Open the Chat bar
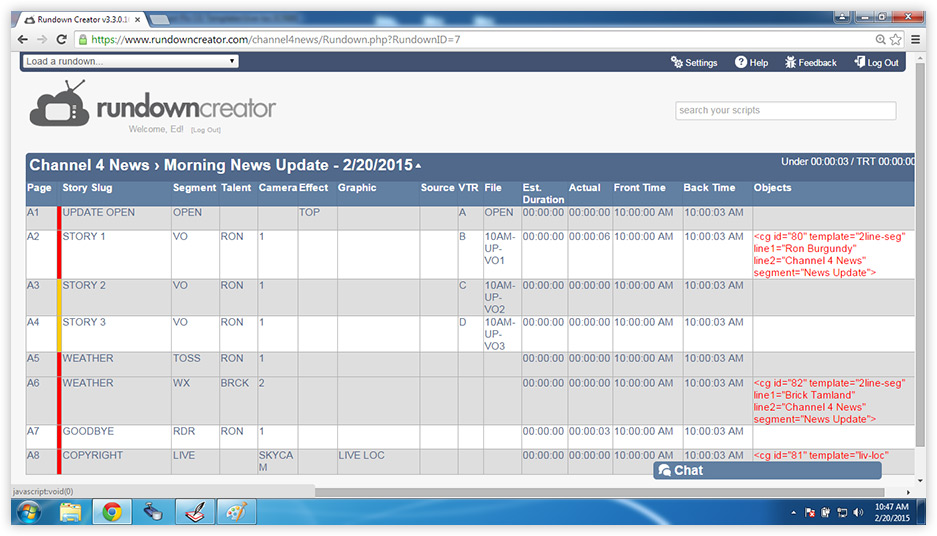This screenshot has width=937, height=536. point(767,470)
